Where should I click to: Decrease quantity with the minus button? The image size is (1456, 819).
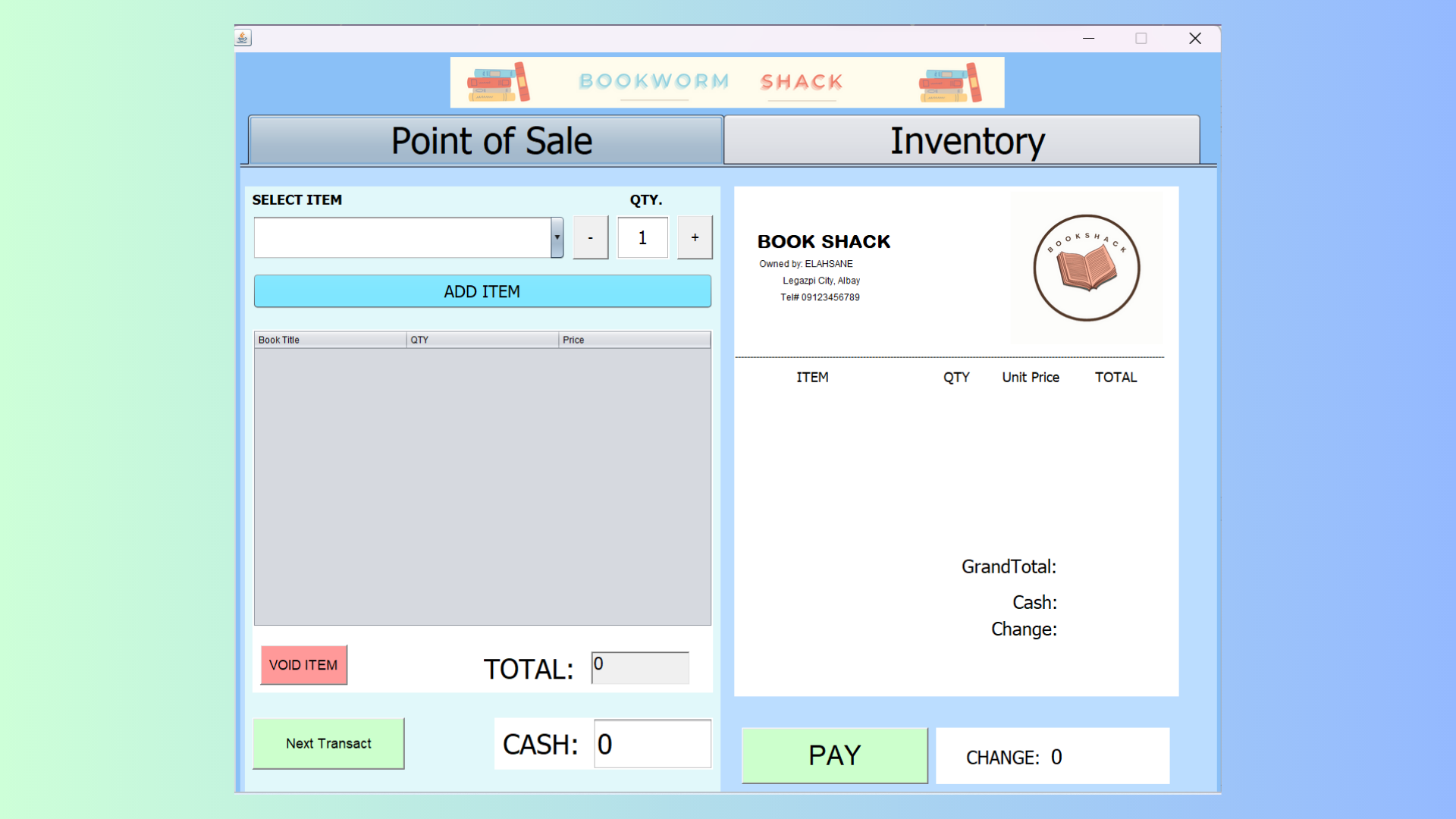[x=590, y=238]
